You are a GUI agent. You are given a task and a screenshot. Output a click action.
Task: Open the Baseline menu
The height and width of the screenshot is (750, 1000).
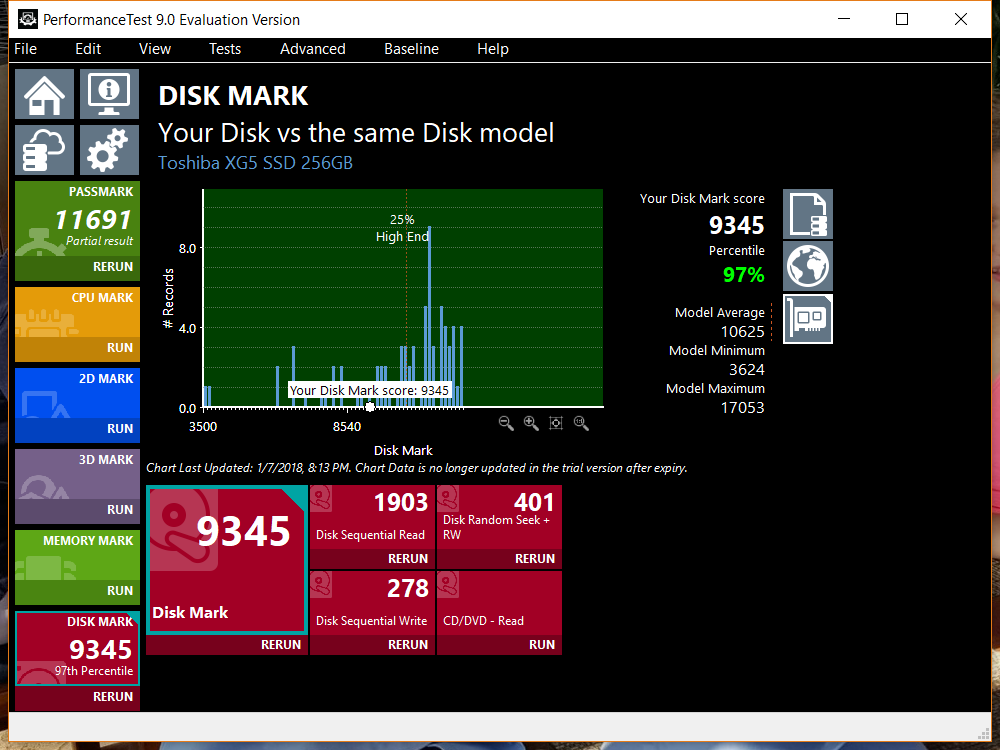(411, 49)
